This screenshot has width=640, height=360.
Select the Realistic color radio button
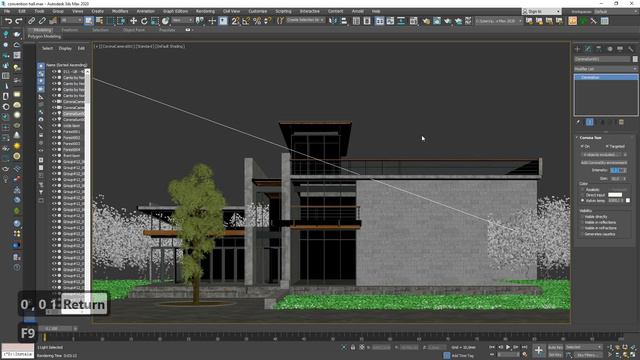(x=582, y=190)
